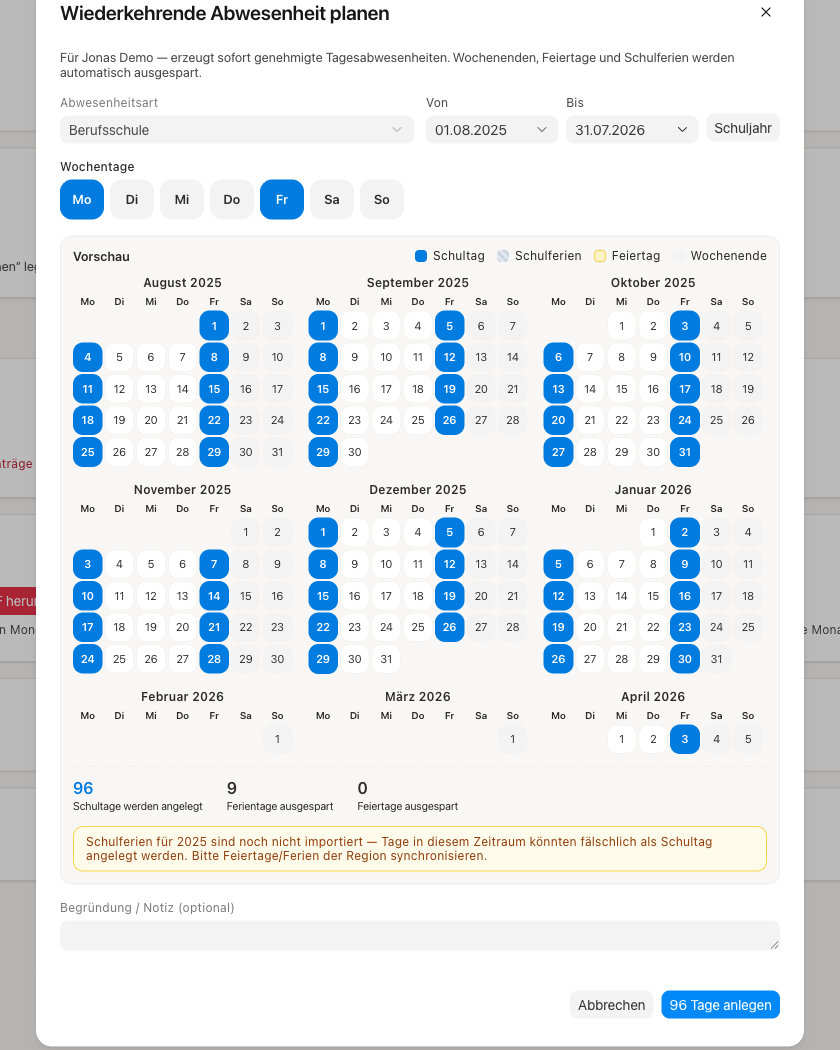
Task: Cancel with the Abbrechen button
Action: (612, 1004)
